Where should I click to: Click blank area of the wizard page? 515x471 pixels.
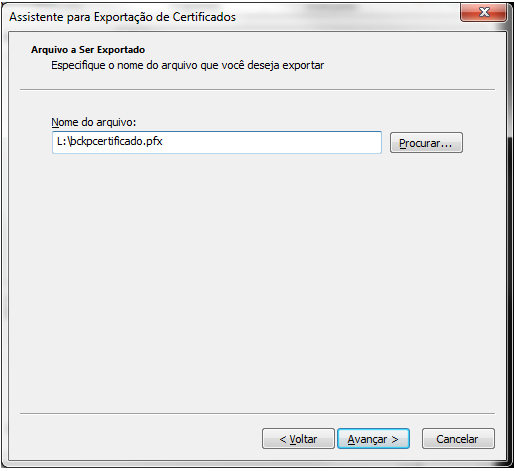click(x=257, y=283)
